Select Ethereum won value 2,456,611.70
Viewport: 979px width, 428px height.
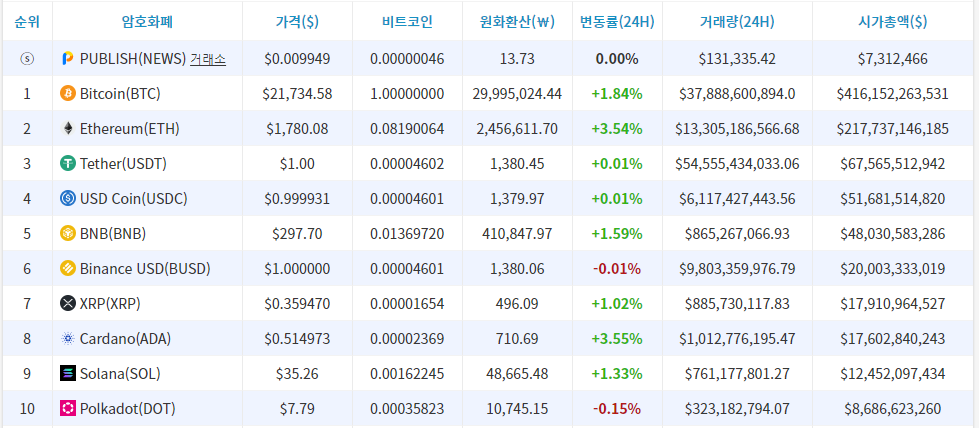click(x=517, y=129)
